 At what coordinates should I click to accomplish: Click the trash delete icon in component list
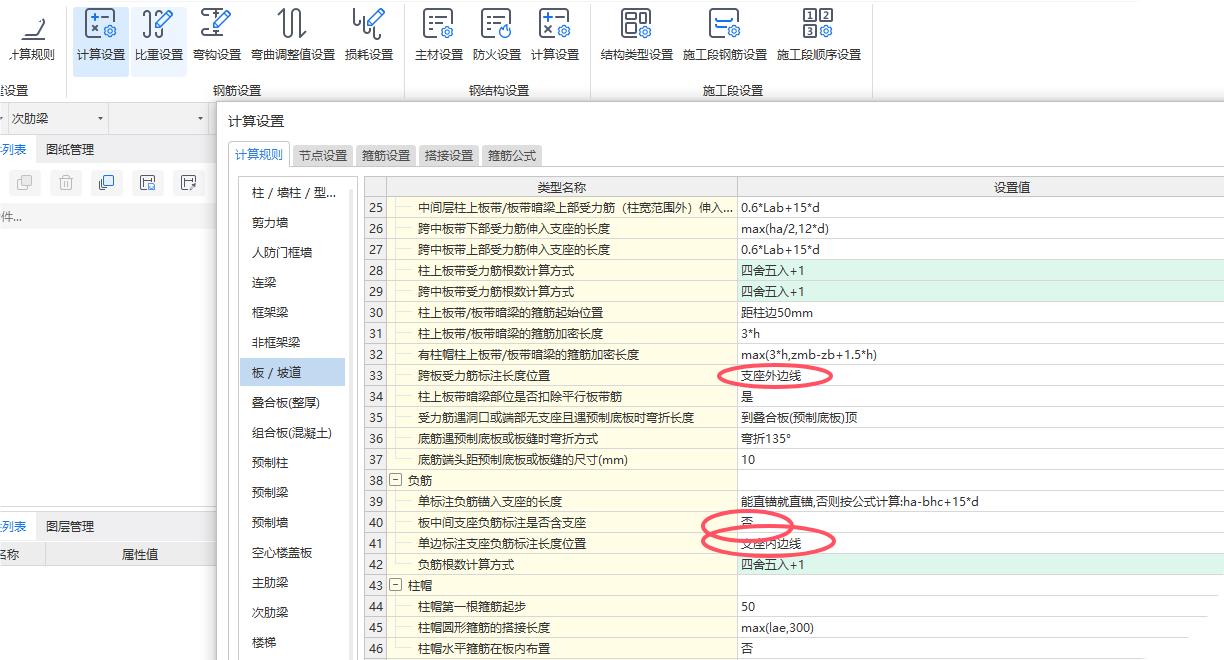pos(65,182)
